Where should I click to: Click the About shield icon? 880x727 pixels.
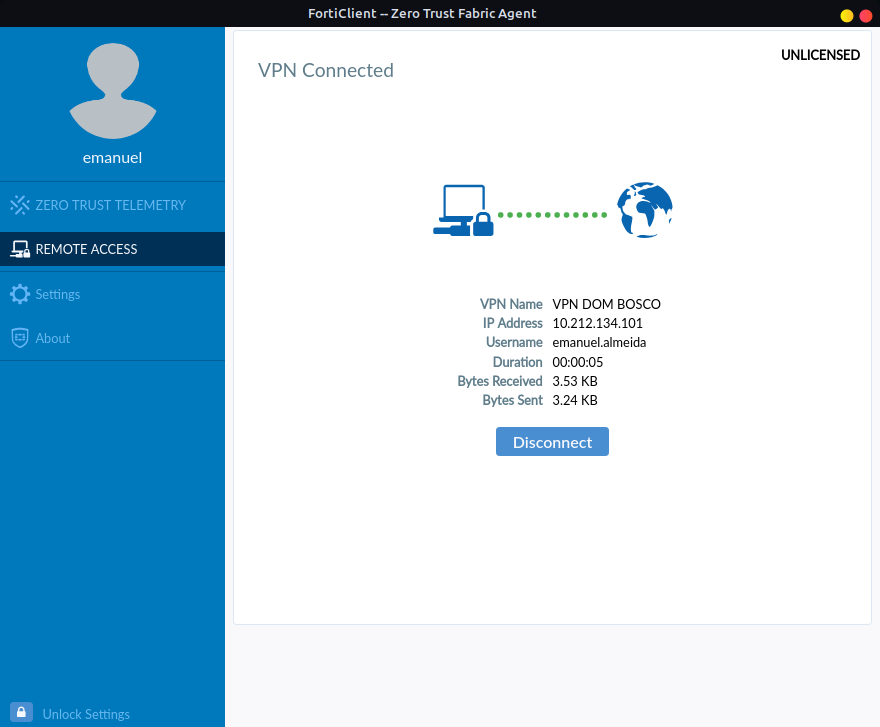pyautogui.click(x=20, y=338)
